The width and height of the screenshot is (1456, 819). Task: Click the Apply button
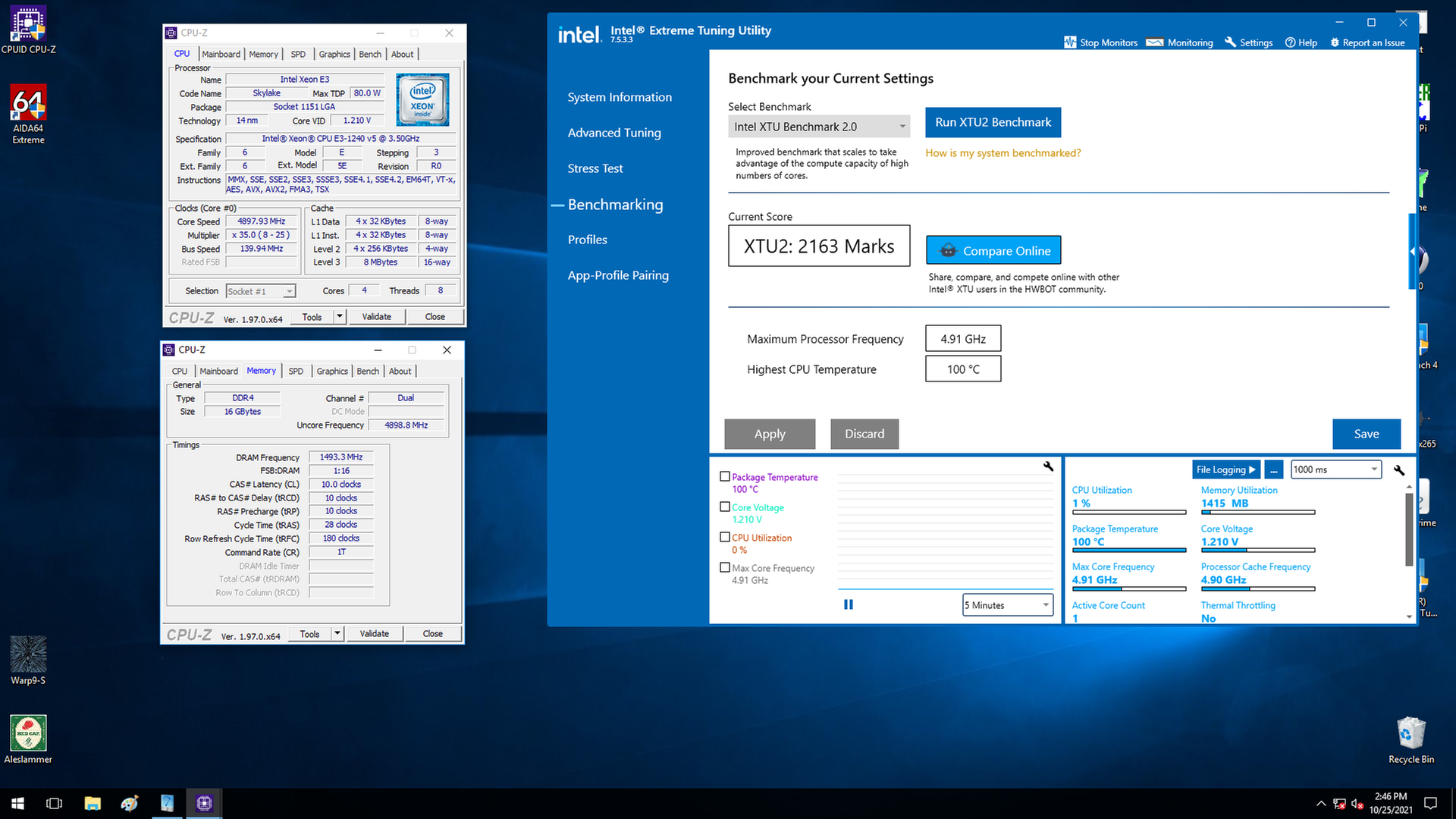point(770,434)
